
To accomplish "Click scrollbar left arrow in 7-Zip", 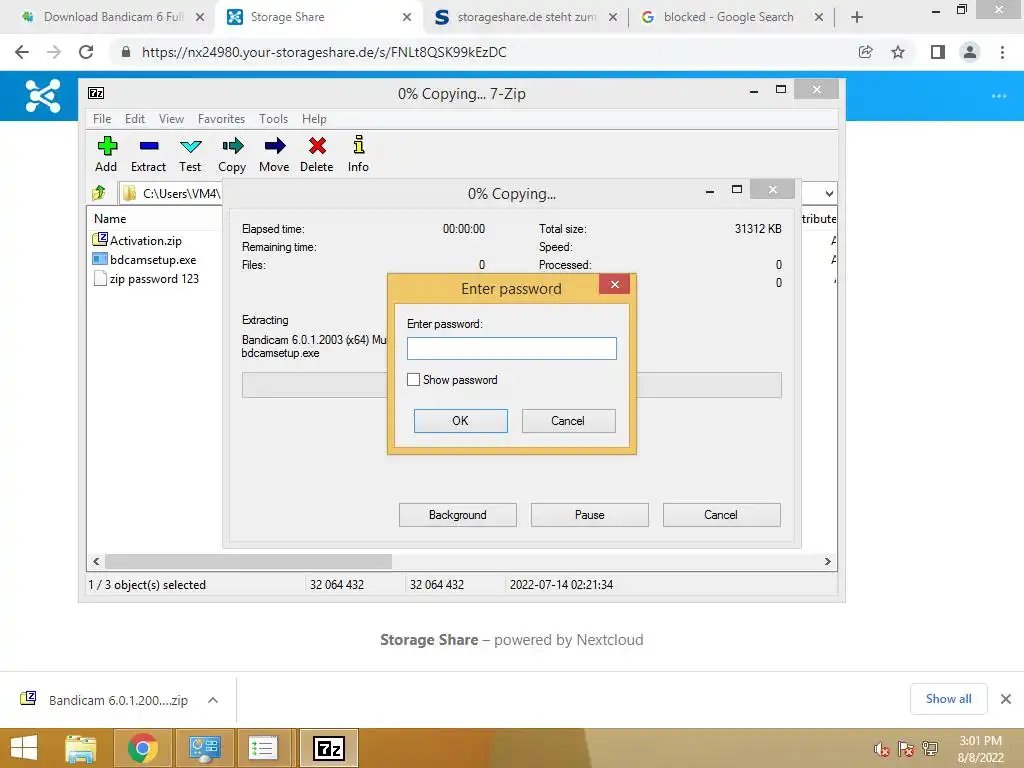I will click(x=97, y=562).
